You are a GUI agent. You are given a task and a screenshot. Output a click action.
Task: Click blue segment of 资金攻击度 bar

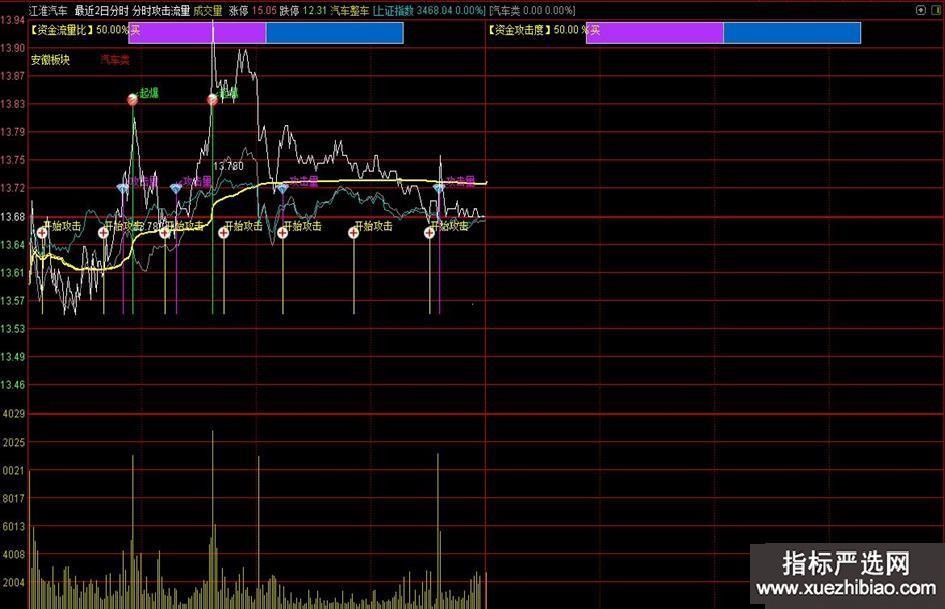pyautogui.click(x=791, y=32)
